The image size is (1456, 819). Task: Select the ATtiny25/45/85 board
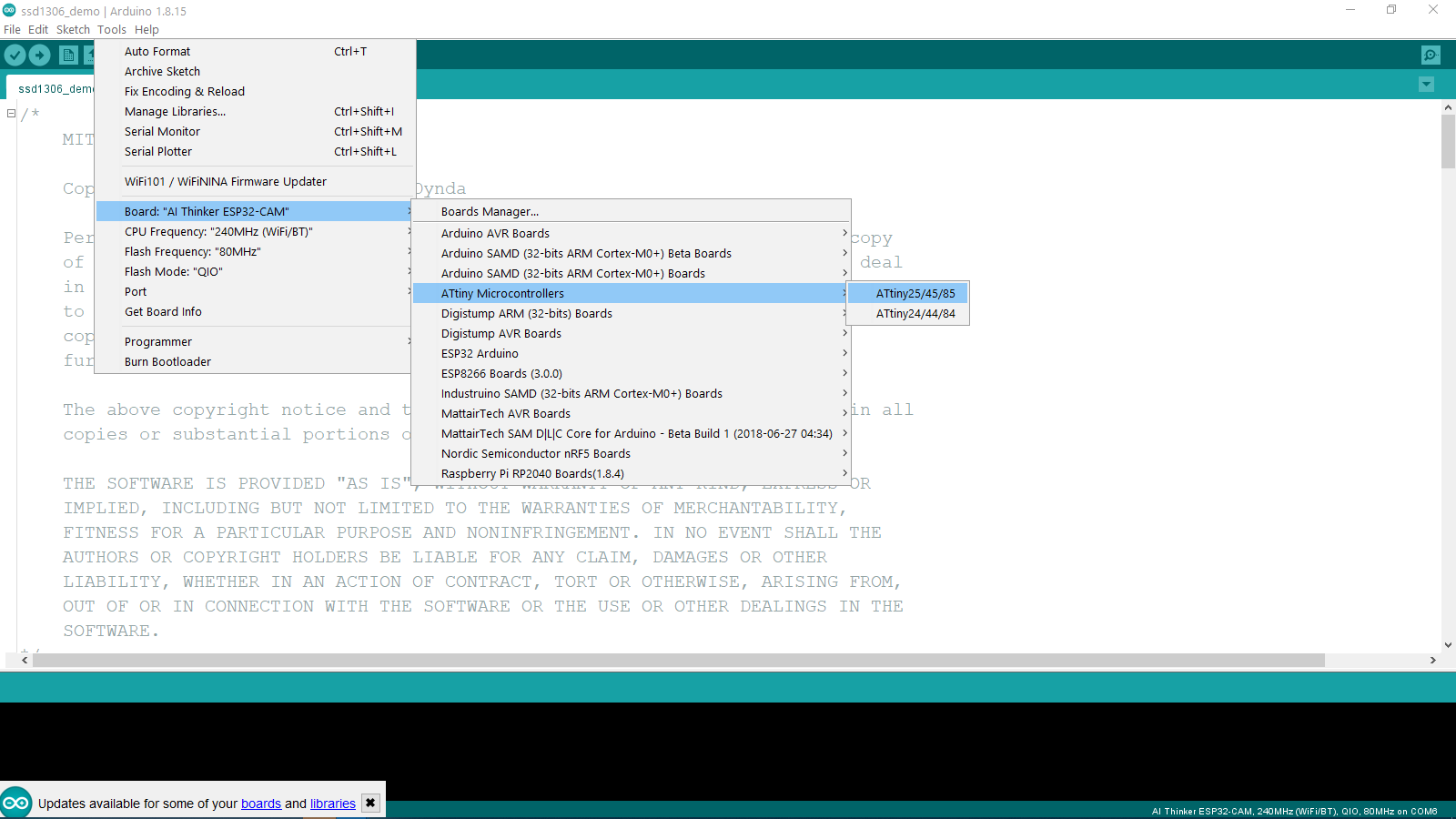point(908,294)
